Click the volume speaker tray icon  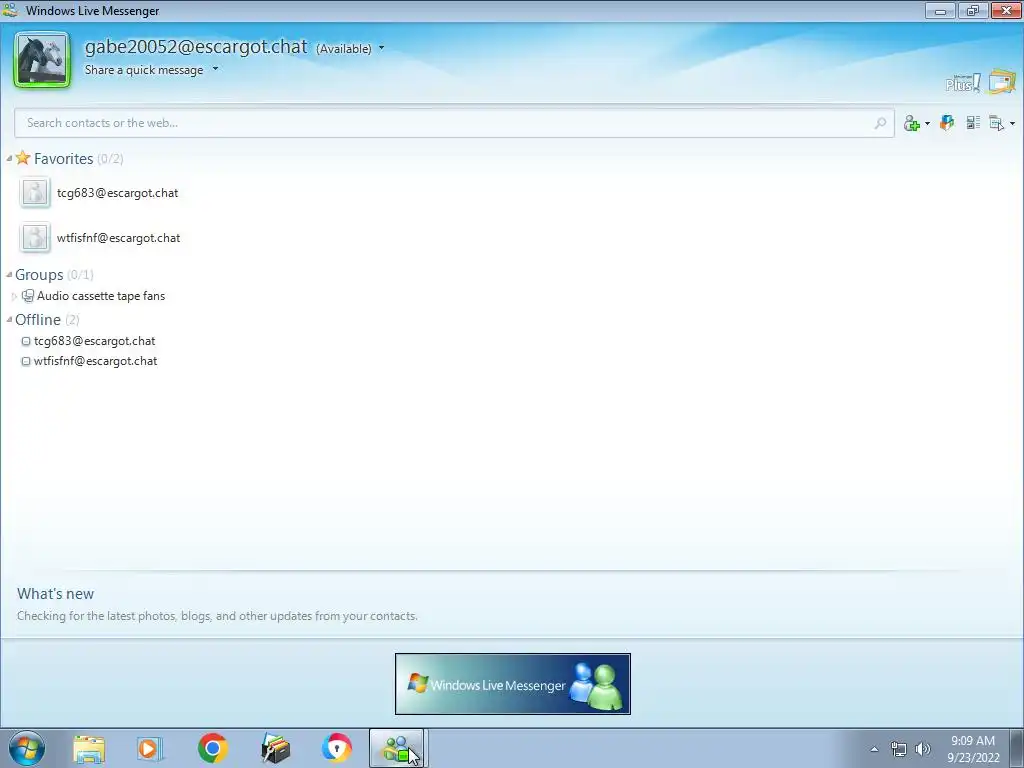(923, 749)
